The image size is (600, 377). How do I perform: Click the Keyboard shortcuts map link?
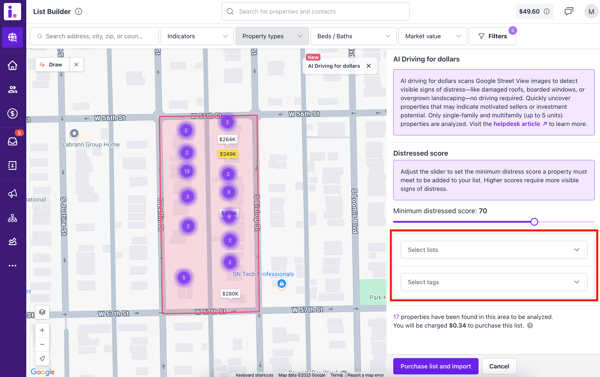point(254,375)
